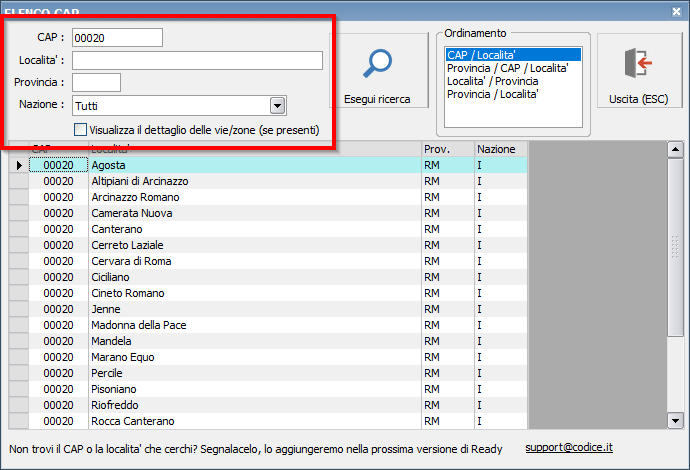Click the CAP input field

[x=117, y=37]
